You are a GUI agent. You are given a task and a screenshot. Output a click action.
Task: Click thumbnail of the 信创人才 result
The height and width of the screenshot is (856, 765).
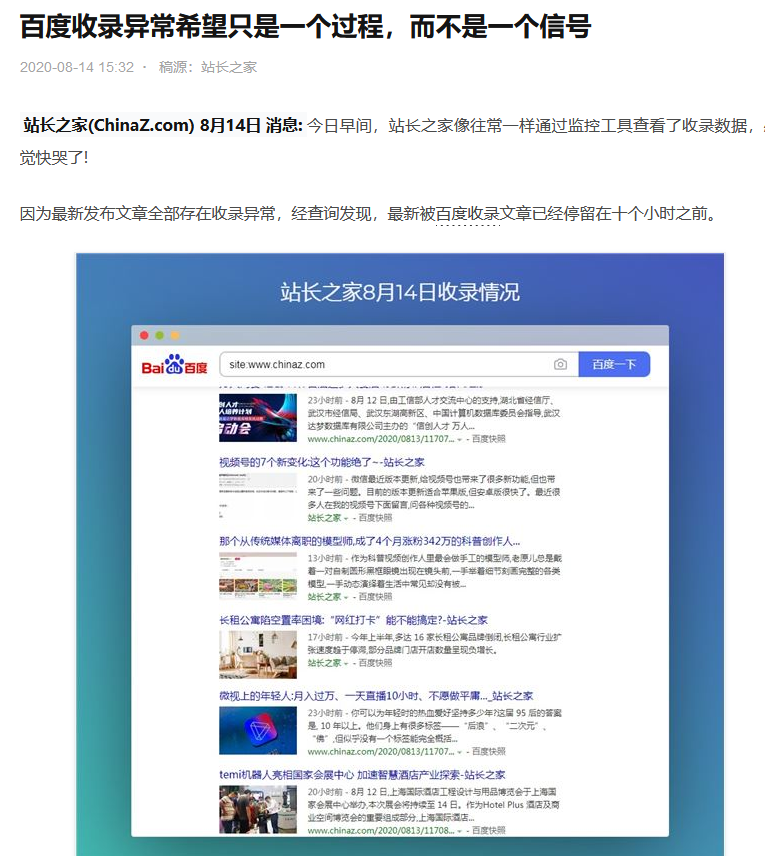[258, 418]
